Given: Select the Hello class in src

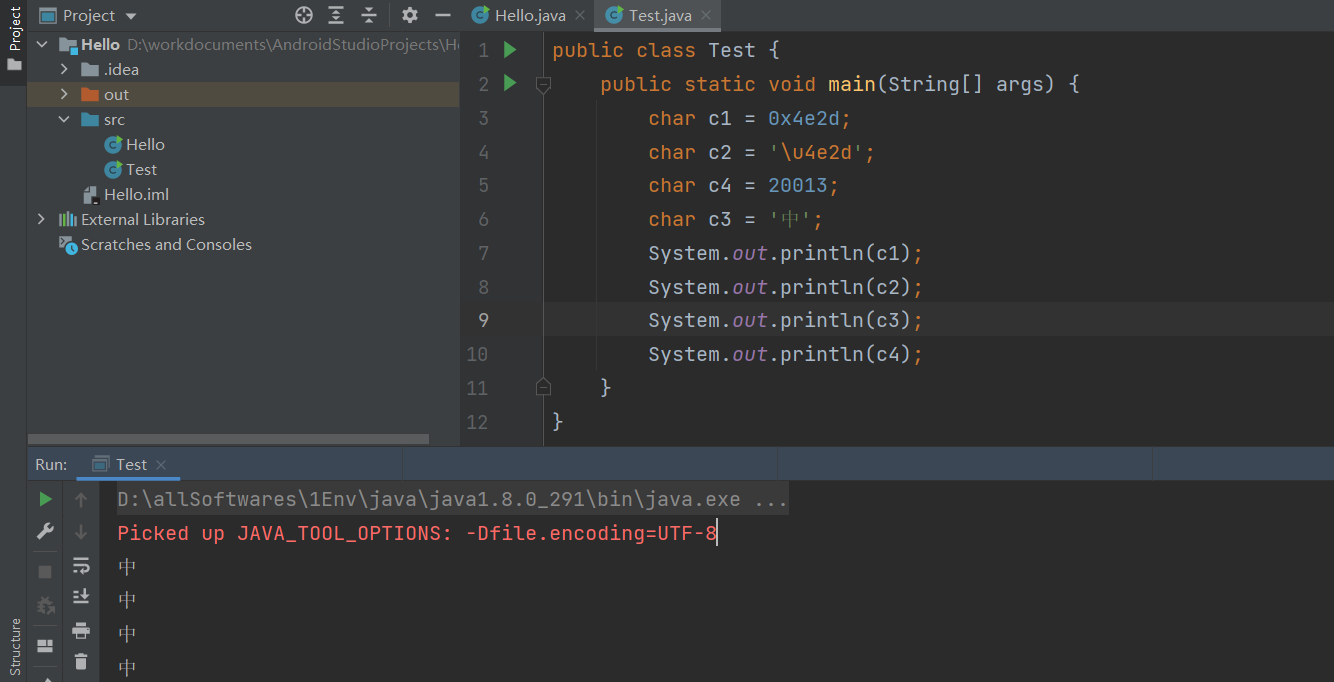Looking at the screenshot, I should 134,144.
